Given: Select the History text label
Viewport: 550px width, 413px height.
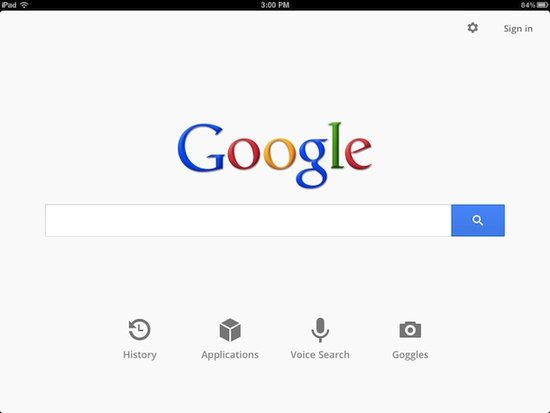Looking at the screenshot, I should pos(140,355).
